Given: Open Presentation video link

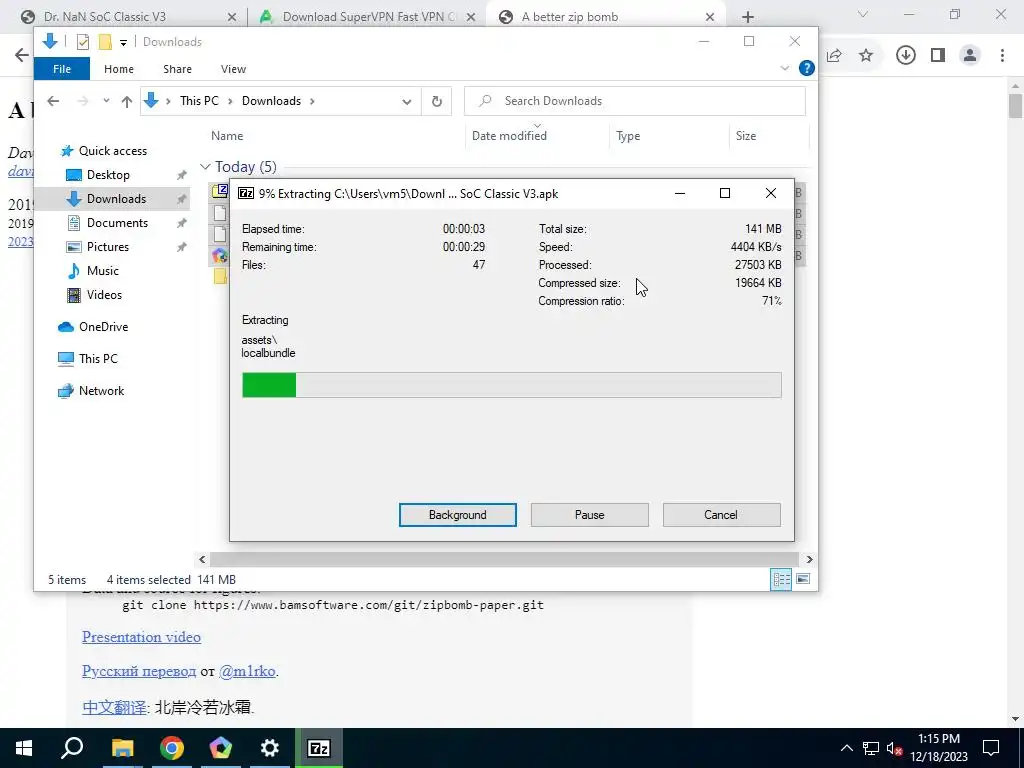Looking at the screenshot, I should tap(141, 637).
